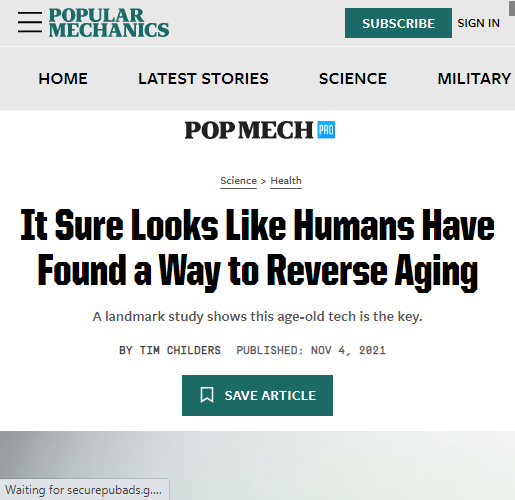515x500 pixels.
Task: Follow the Health breadcrumb link
Action: click(286, 181)
